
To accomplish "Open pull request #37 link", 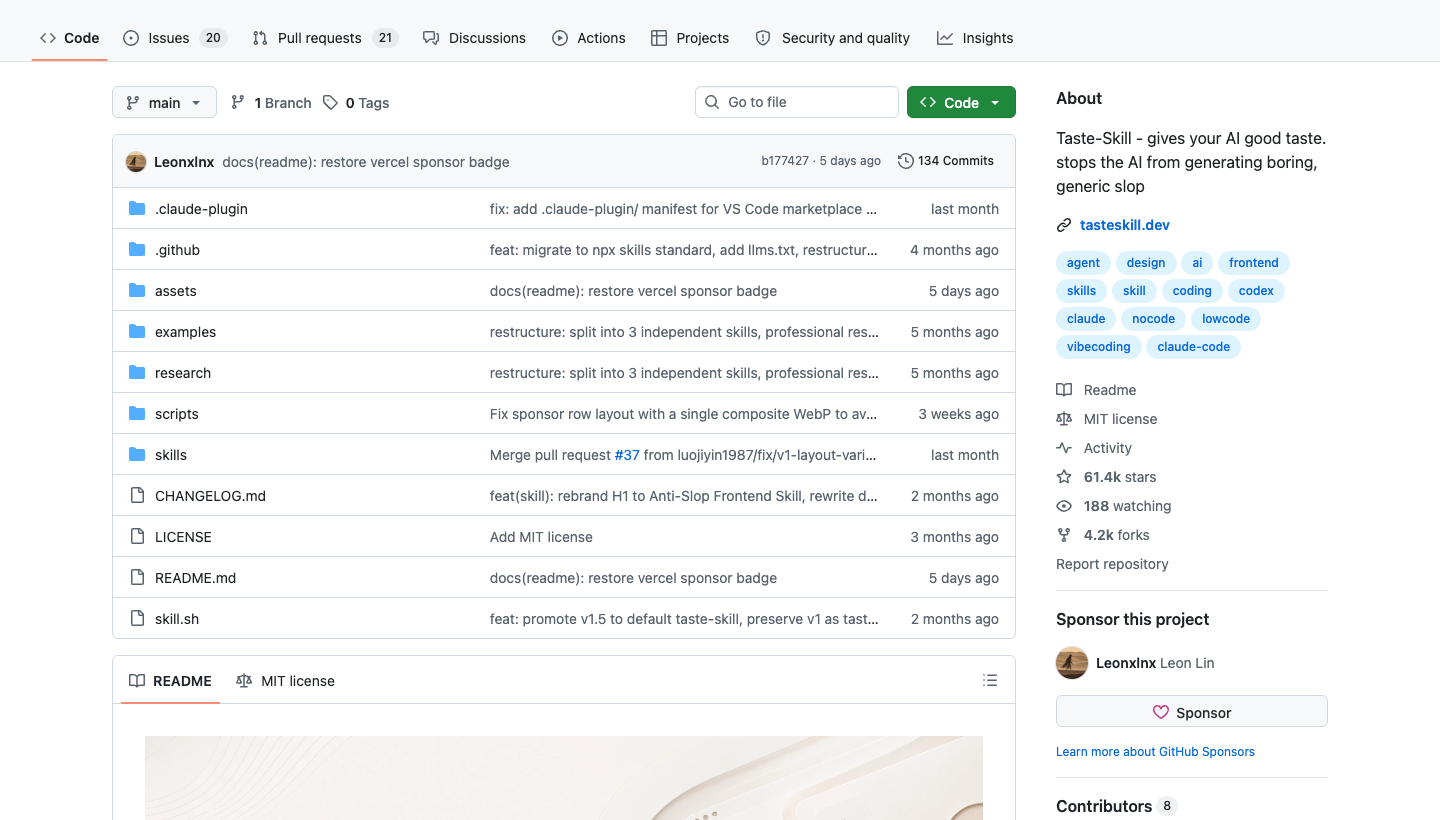I will [627, 455].
